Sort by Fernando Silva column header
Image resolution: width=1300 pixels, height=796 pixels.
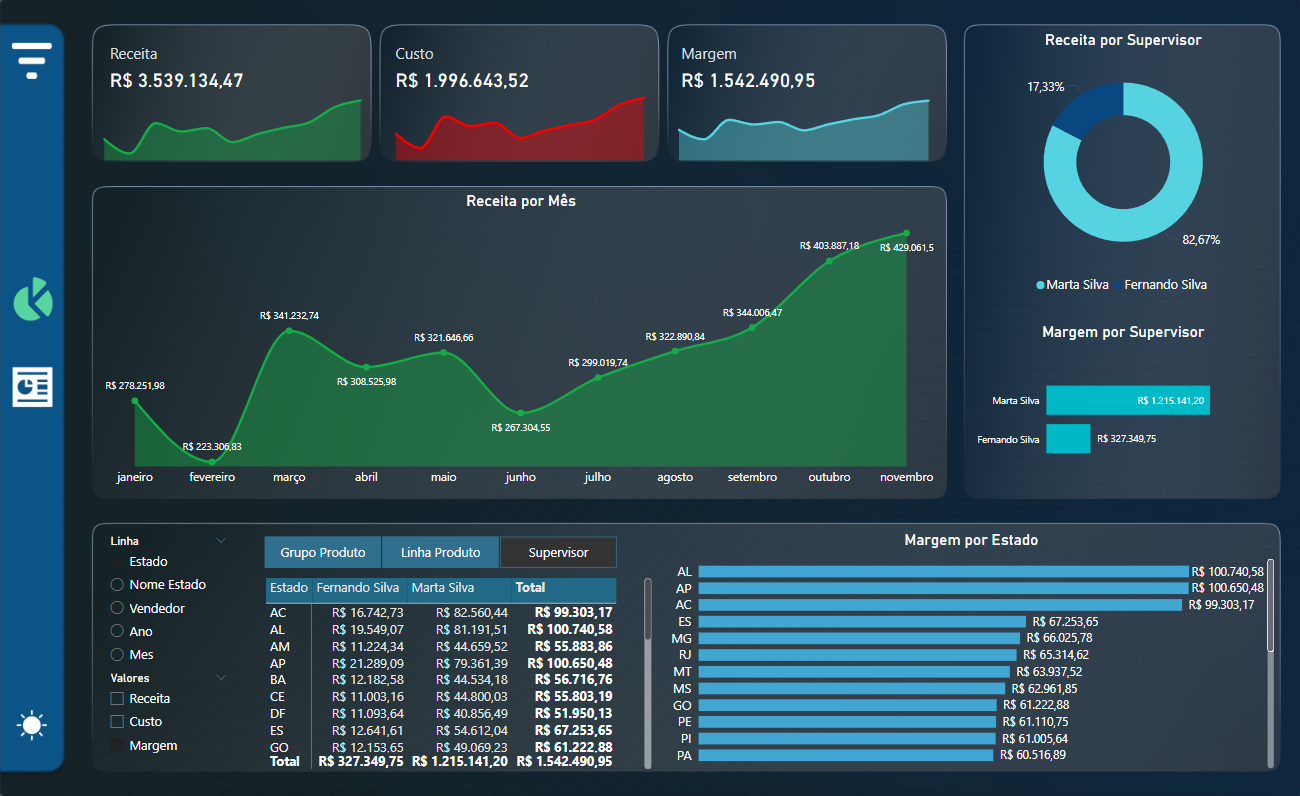[x=357, y=588]
